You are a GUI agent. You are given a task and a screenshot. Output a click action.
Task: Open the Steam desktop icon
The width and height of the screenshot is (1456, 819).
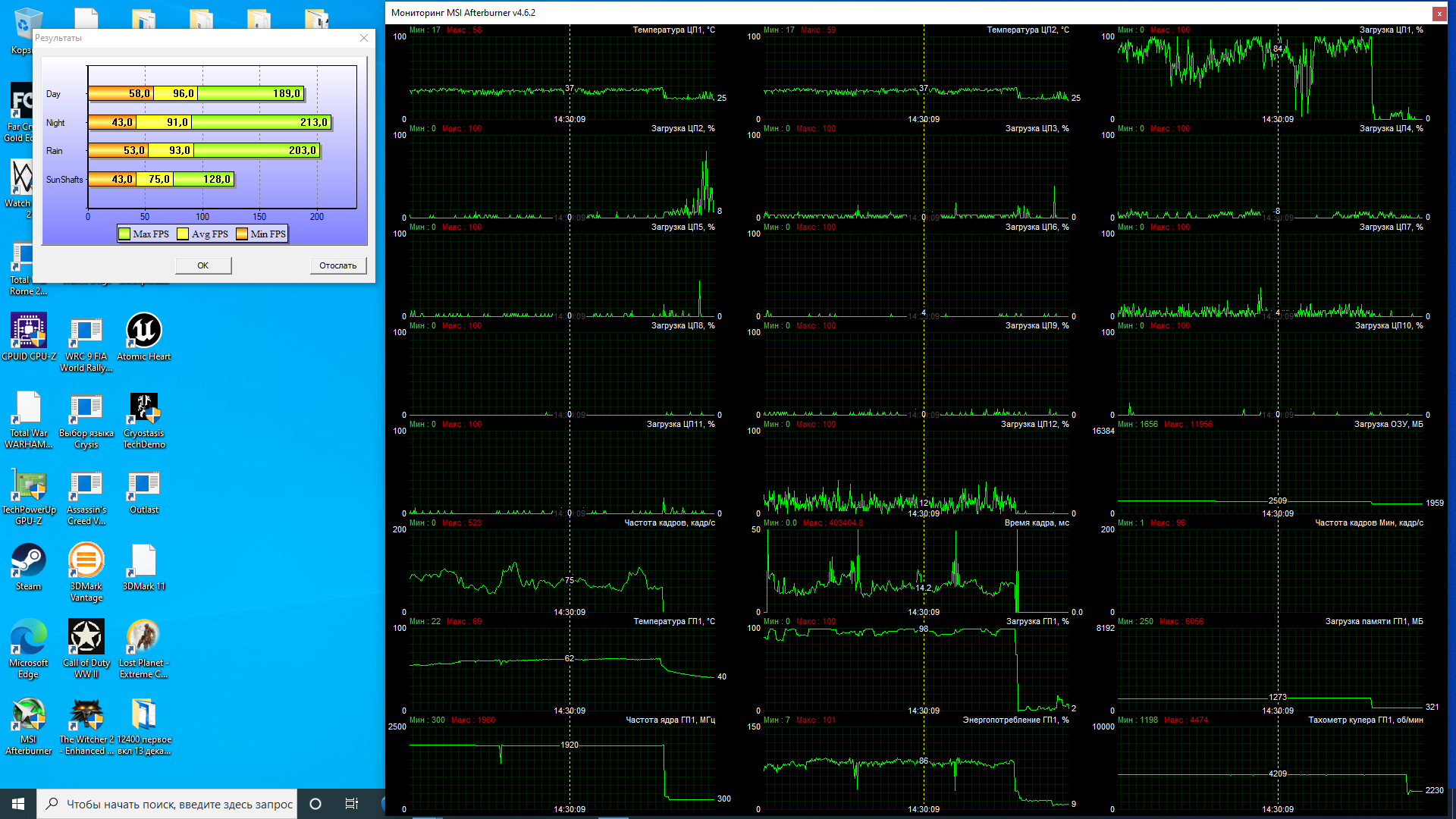(29, 561)
